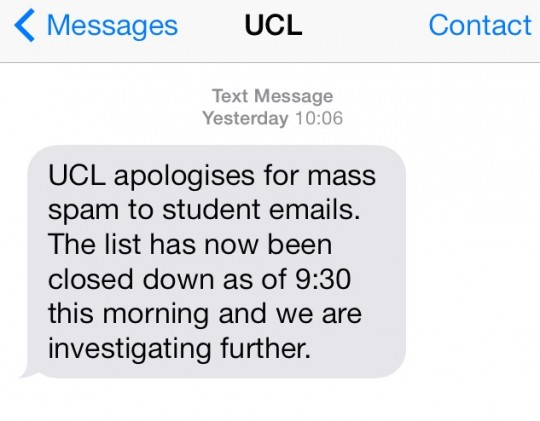Tap the blue back chevron arrow
This screenshot has width=540, height=421.
(24, 25)
